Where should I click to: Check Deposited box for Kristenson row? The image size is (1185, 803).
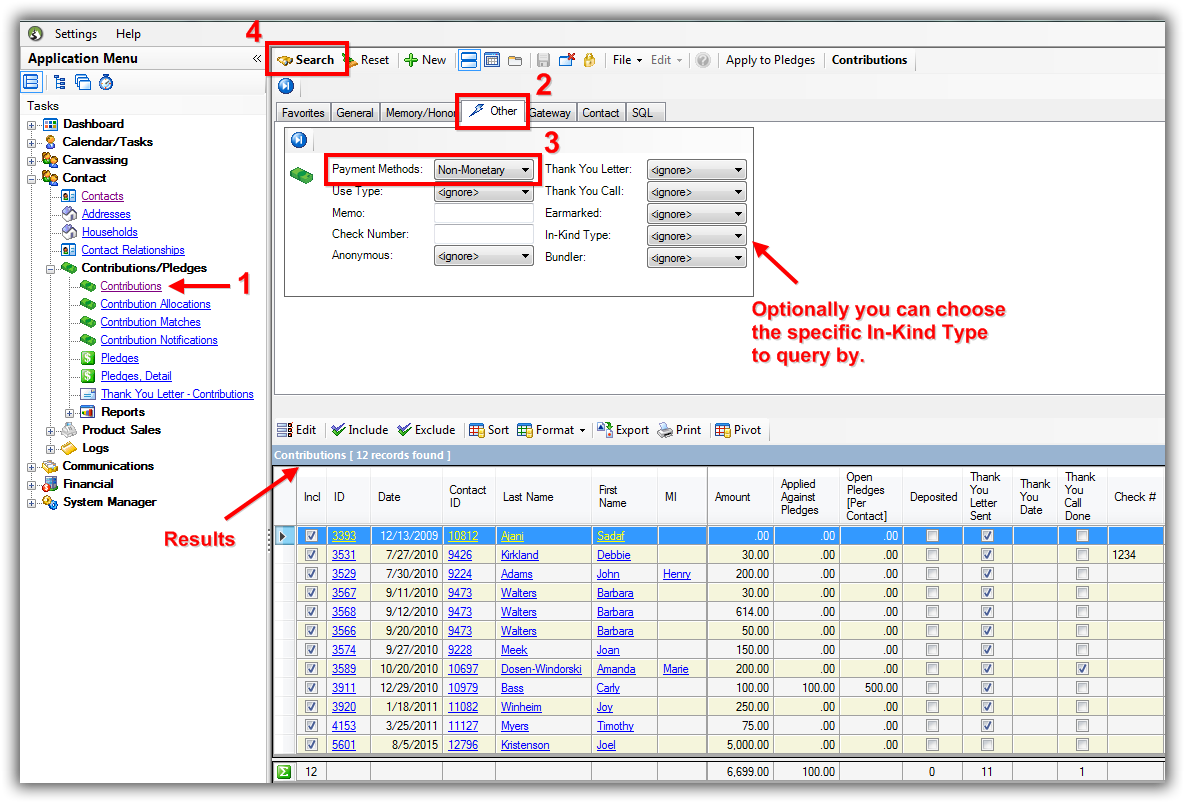coord(932,745)
